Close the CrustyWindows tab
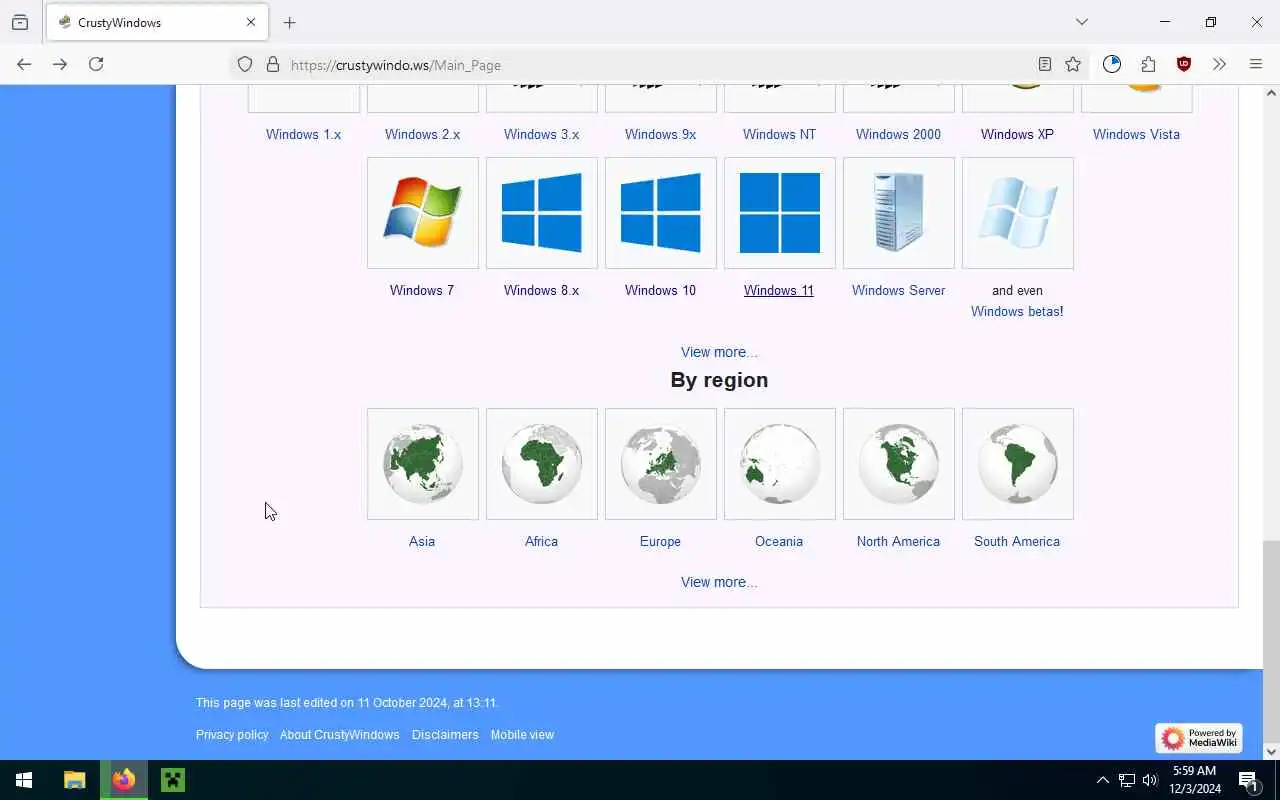The image size is (1280, 800). [251, 22]
